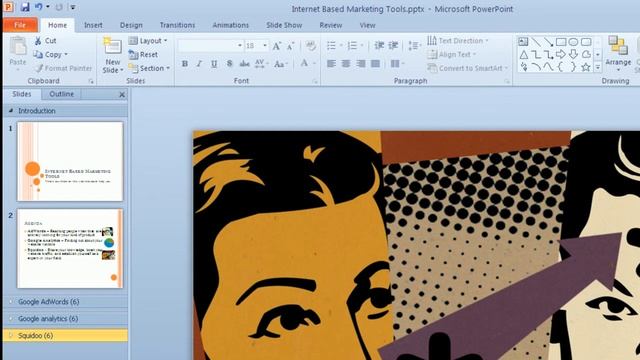Align text left

click(331, 64)
